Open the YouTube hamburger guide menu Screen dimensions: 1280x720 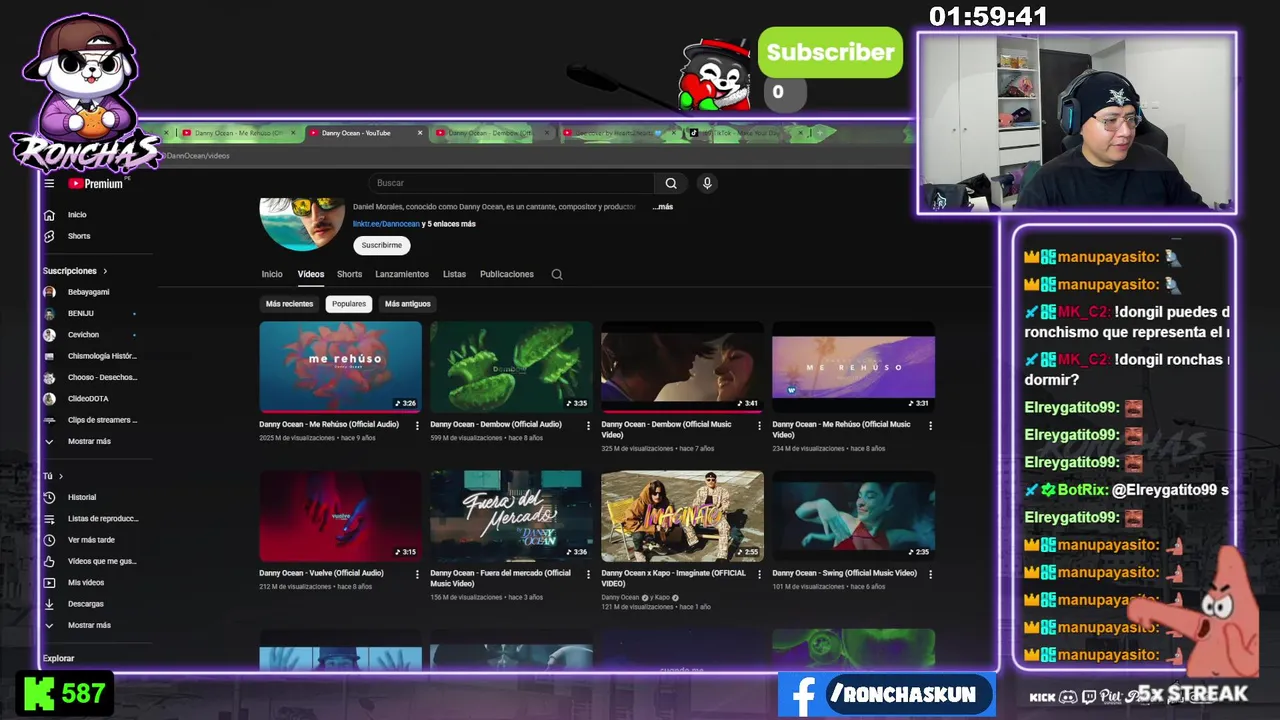(49, 183)
